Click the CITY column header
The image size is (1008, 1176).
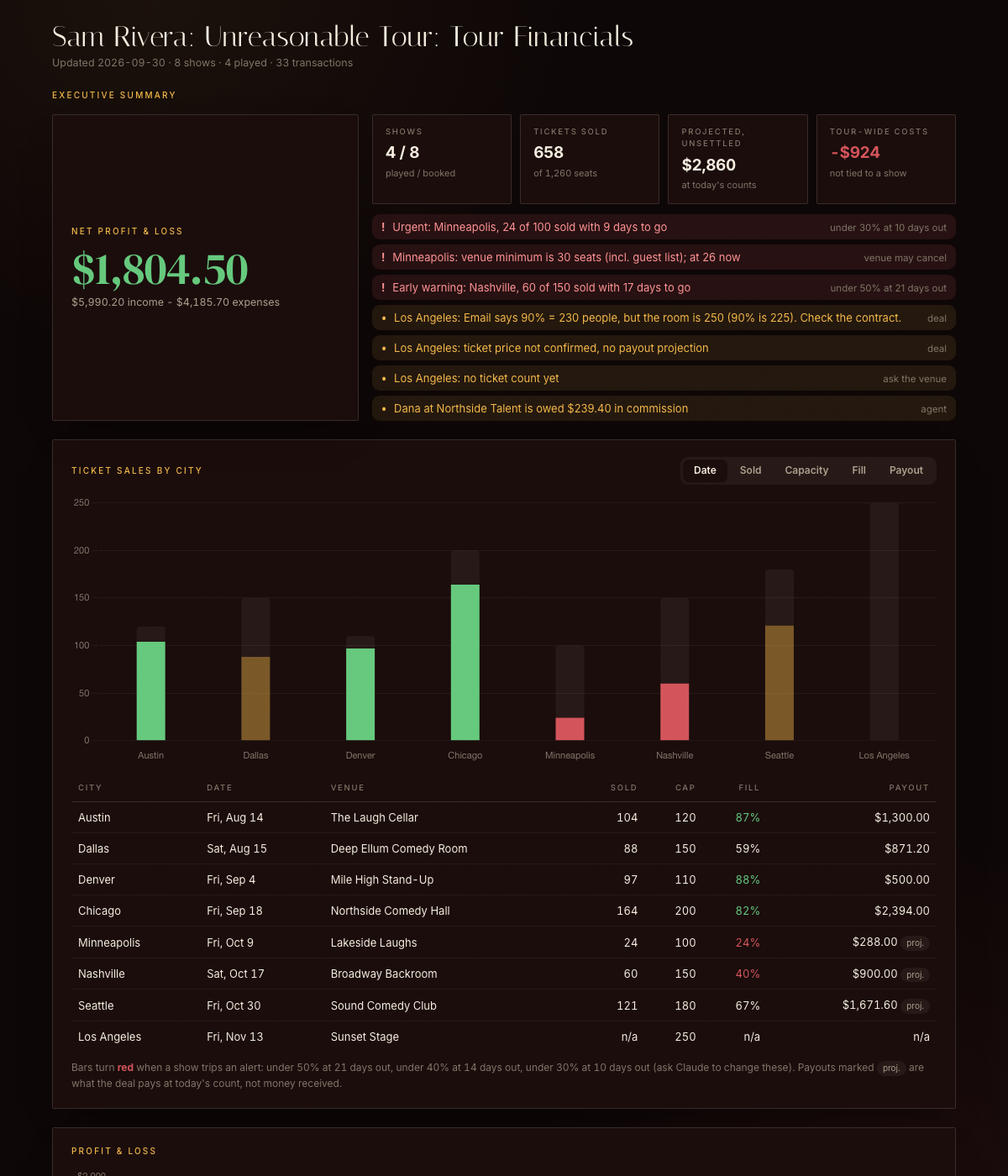pos(90,788)
